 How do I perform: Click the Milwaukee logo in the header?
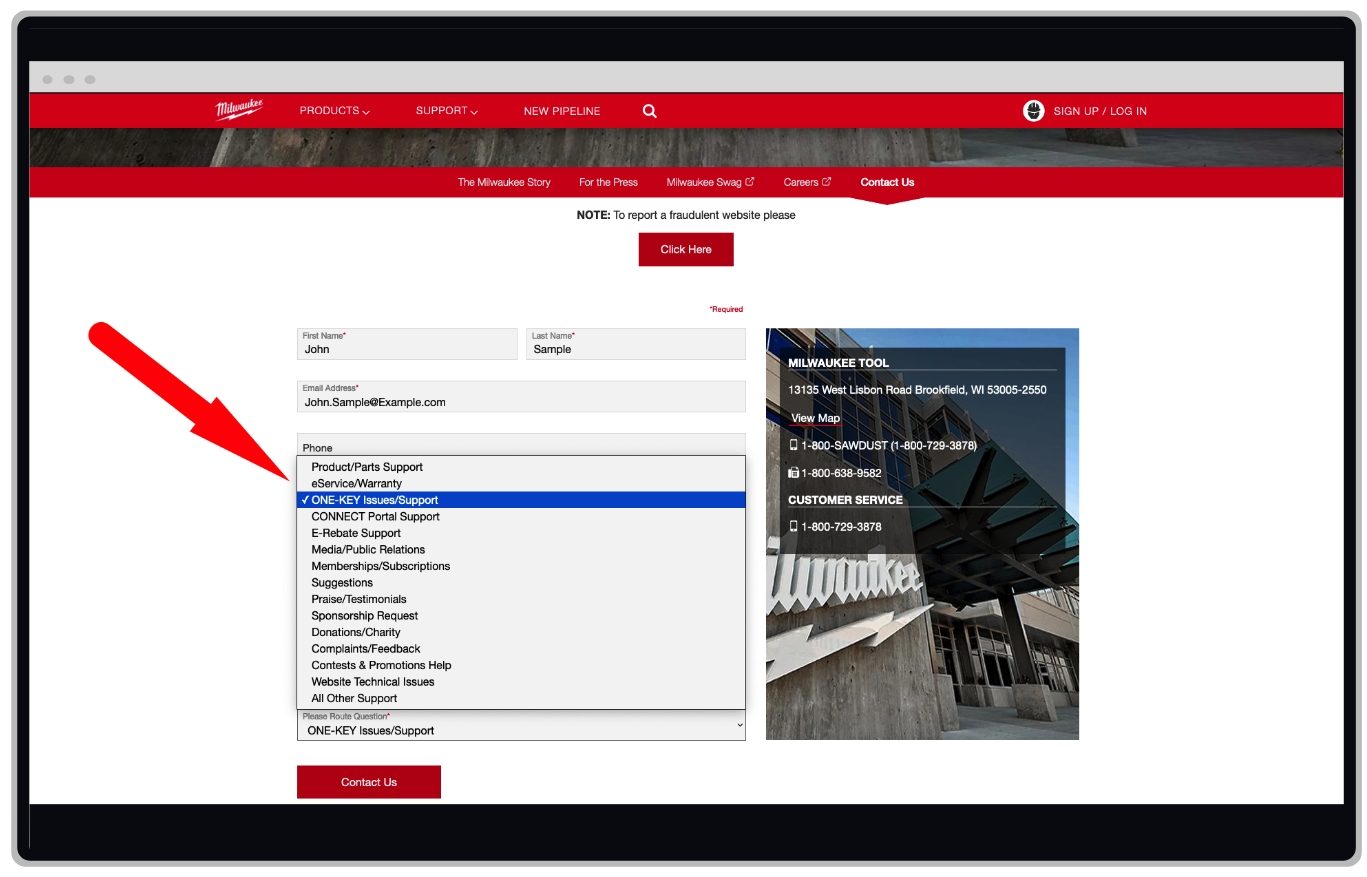(239, 110)
